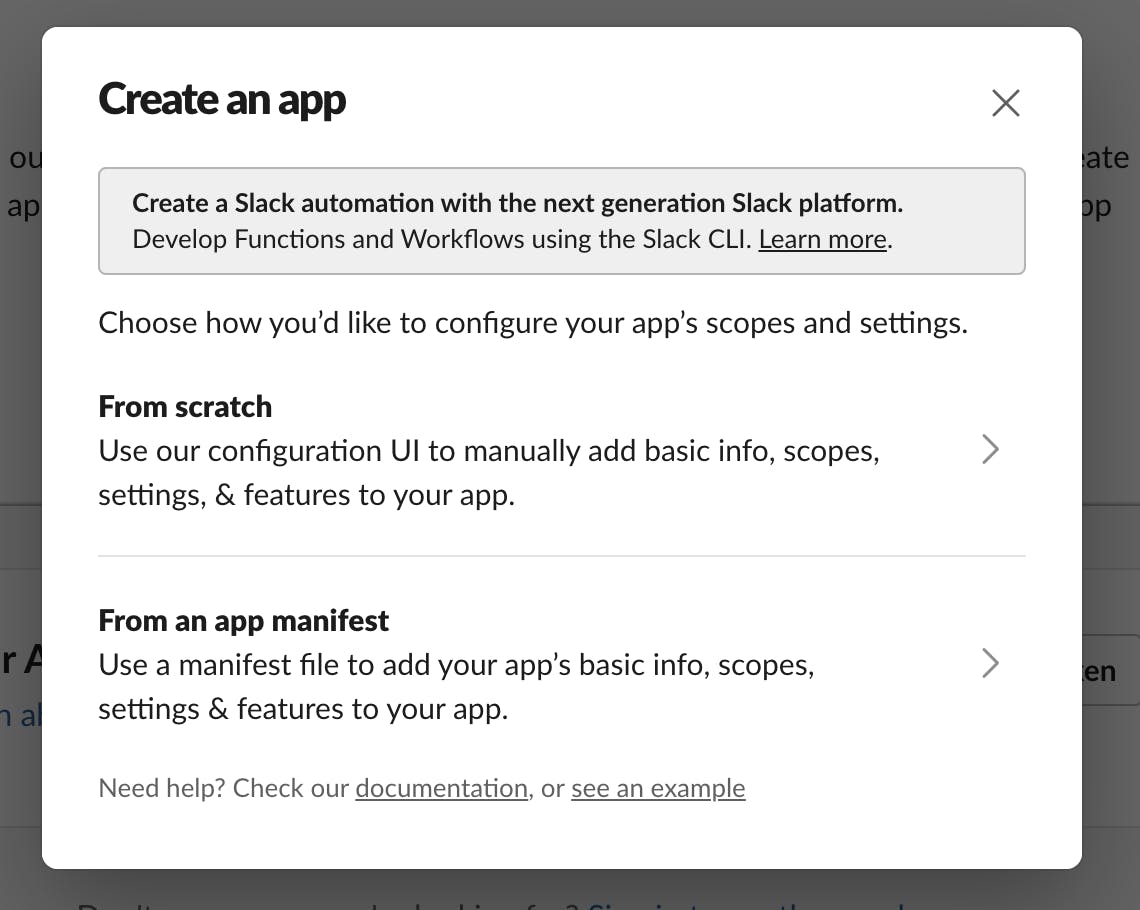
Task: Select the From scratch heading
Action: point(185,407)
